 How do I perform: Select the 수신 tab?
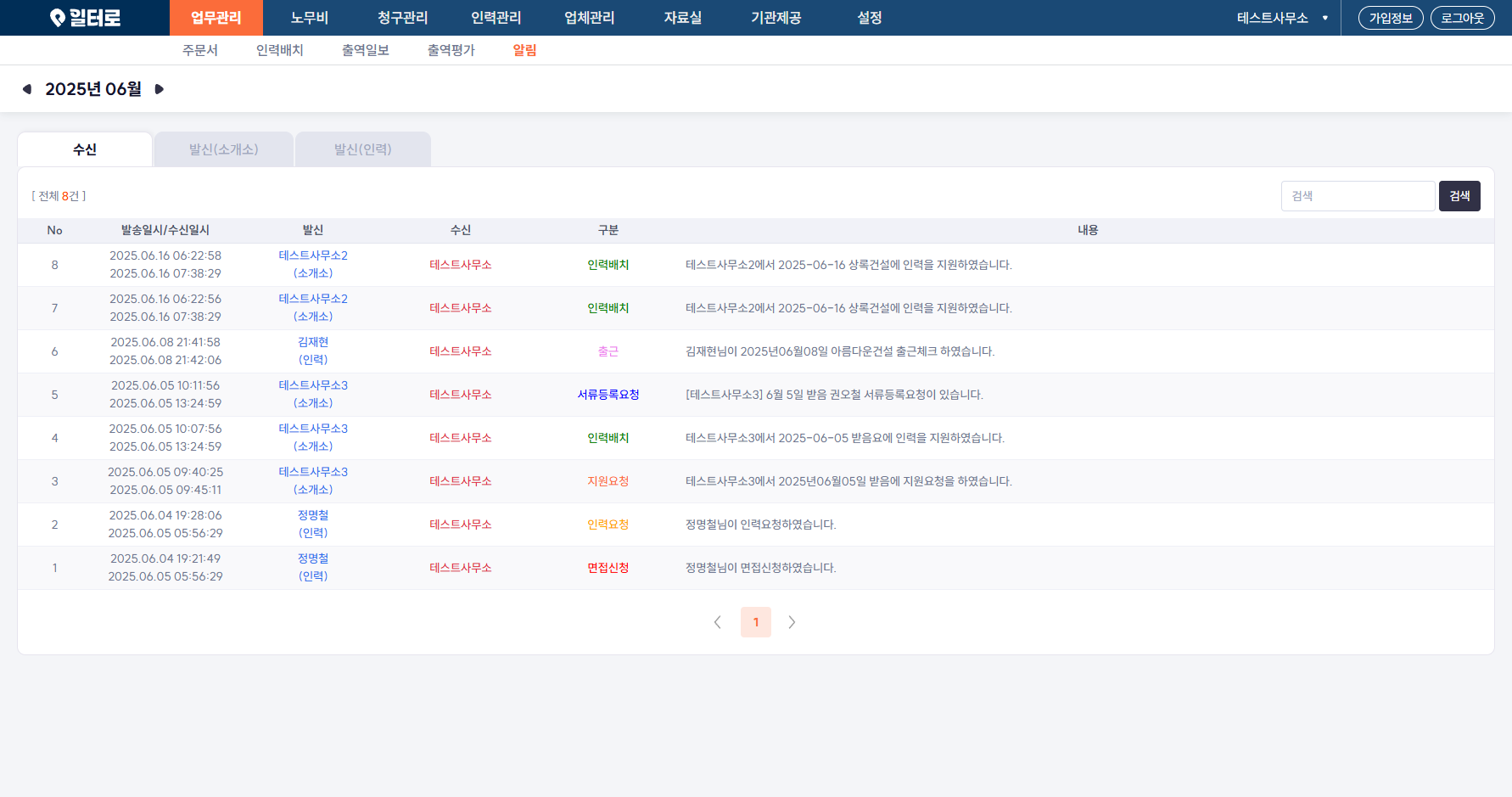pyautogui.click(x=85, y=149)
